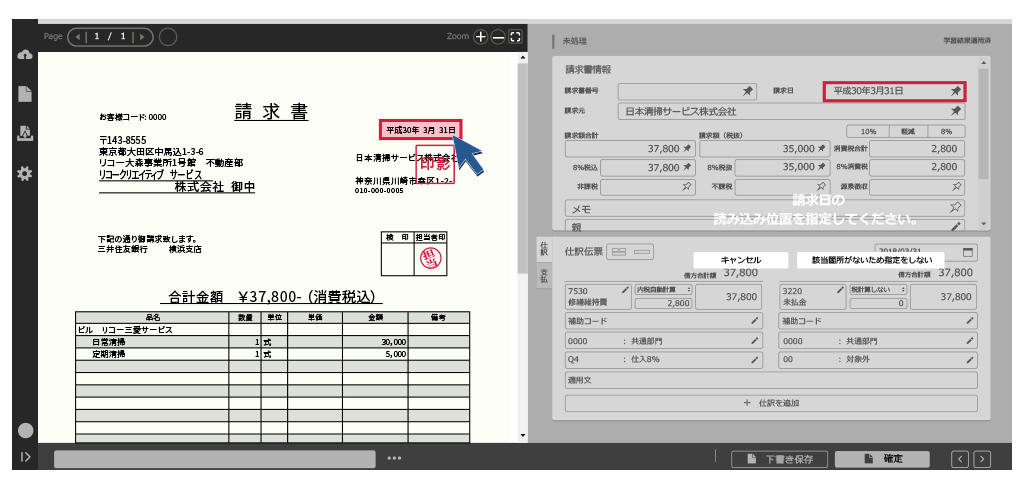Click the キャンセル button

(x=740, y=260)
